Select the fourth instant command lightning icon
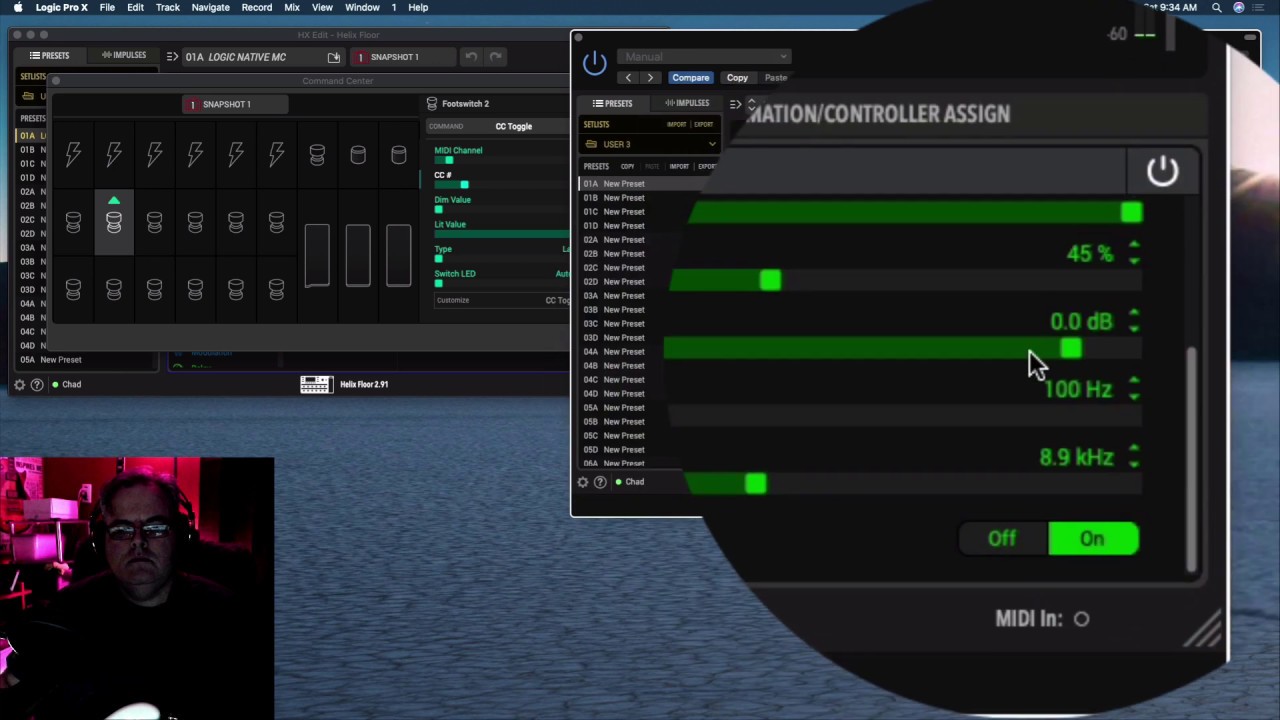The image size is (1280, 720). (x=195, y=154)
